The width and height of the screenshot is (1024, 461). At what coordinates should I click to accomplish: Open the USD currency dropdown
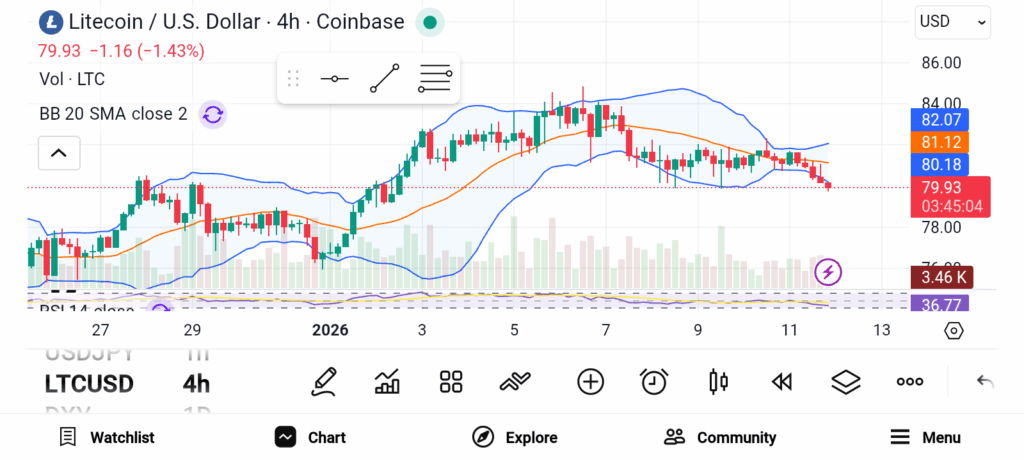(x=952, y=21)
